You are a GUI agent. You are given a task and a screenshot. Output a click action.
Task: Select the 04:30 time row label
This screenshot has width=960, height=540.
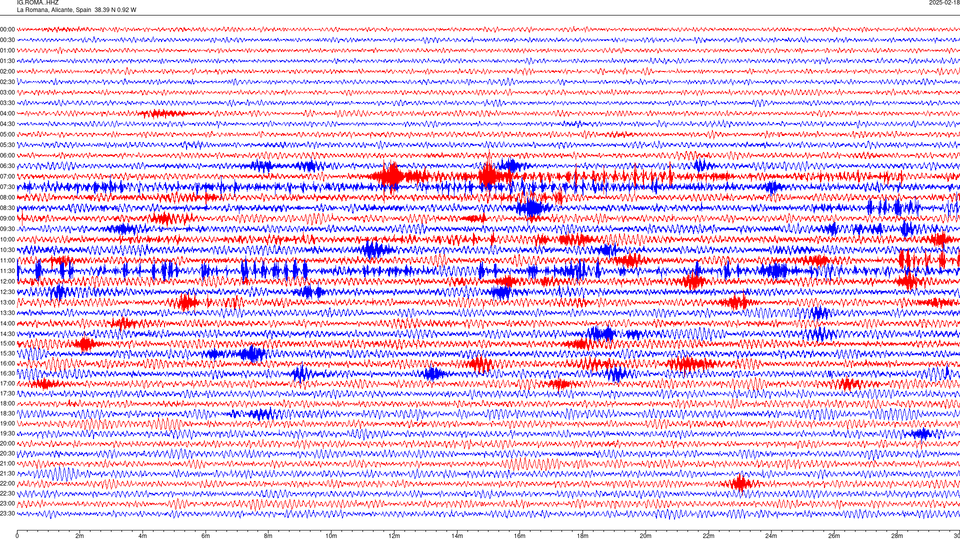tap(7, 124)
